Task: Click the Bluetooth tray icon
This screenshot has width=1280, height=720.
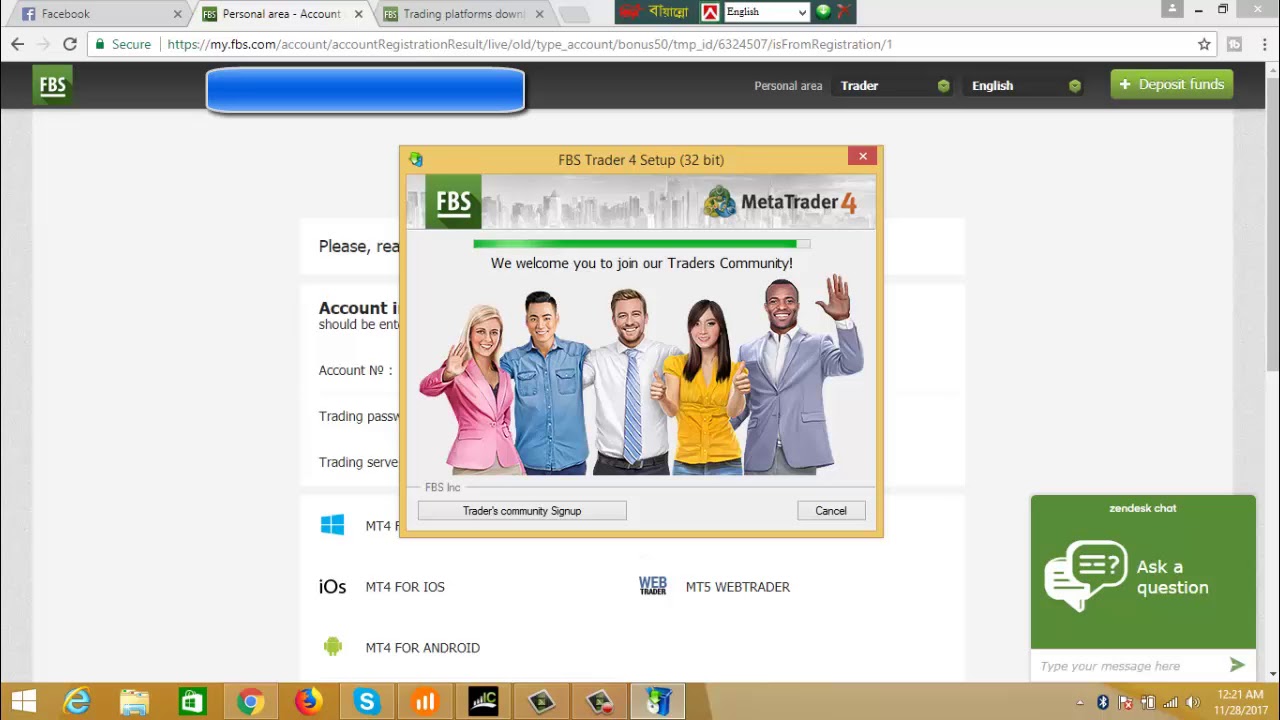Action: tap(1103, 702)
